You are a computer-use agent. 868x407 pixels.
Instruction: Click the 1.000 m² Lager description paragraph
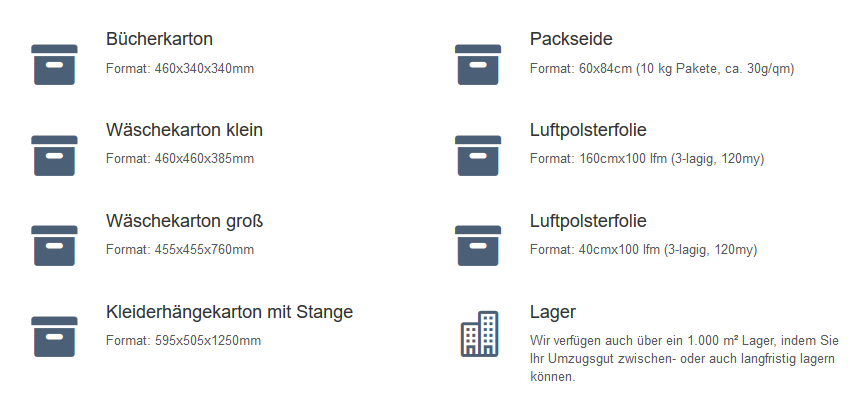(684, 358)
